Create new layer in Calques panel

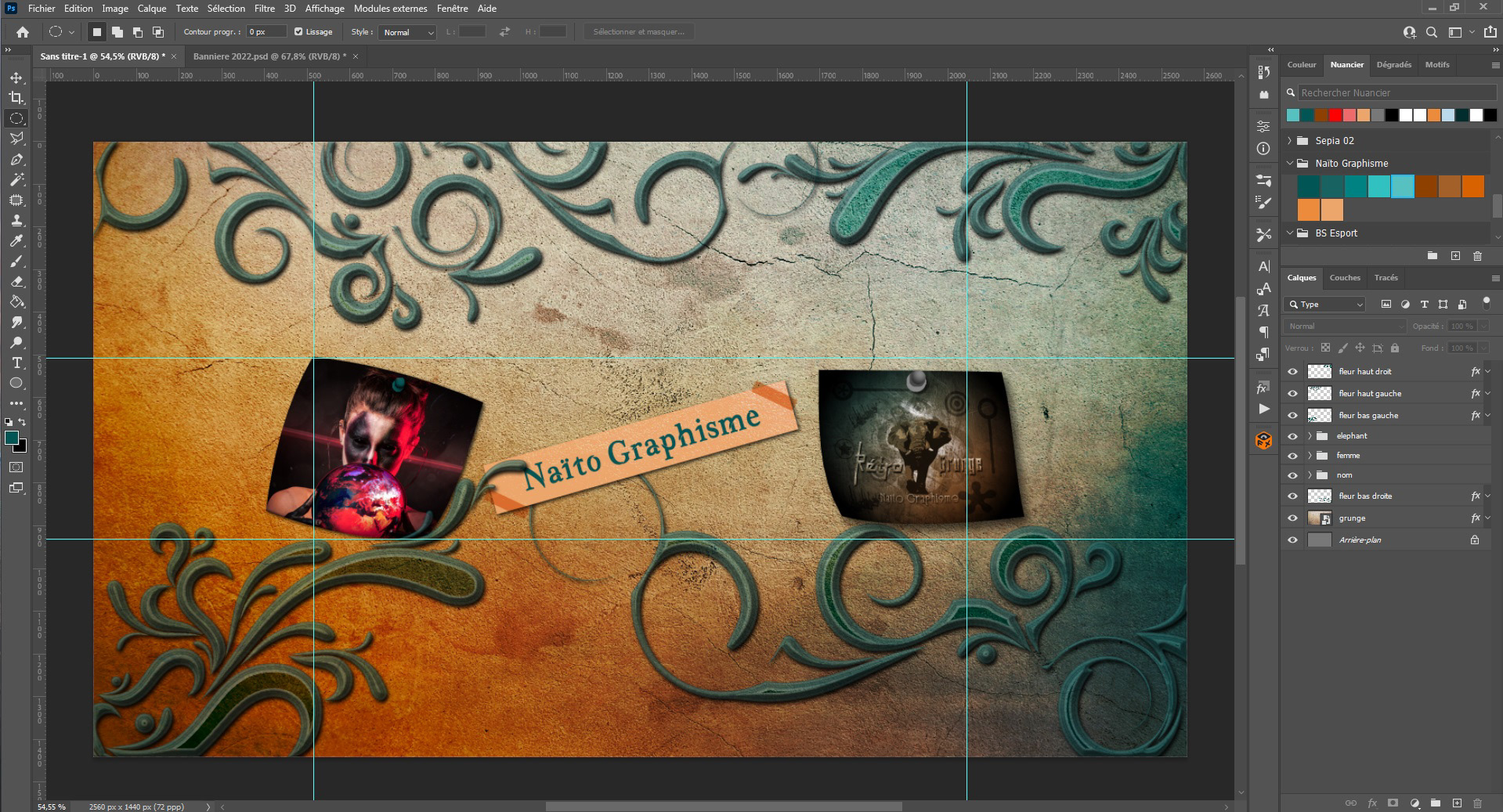click(1457, 803)
